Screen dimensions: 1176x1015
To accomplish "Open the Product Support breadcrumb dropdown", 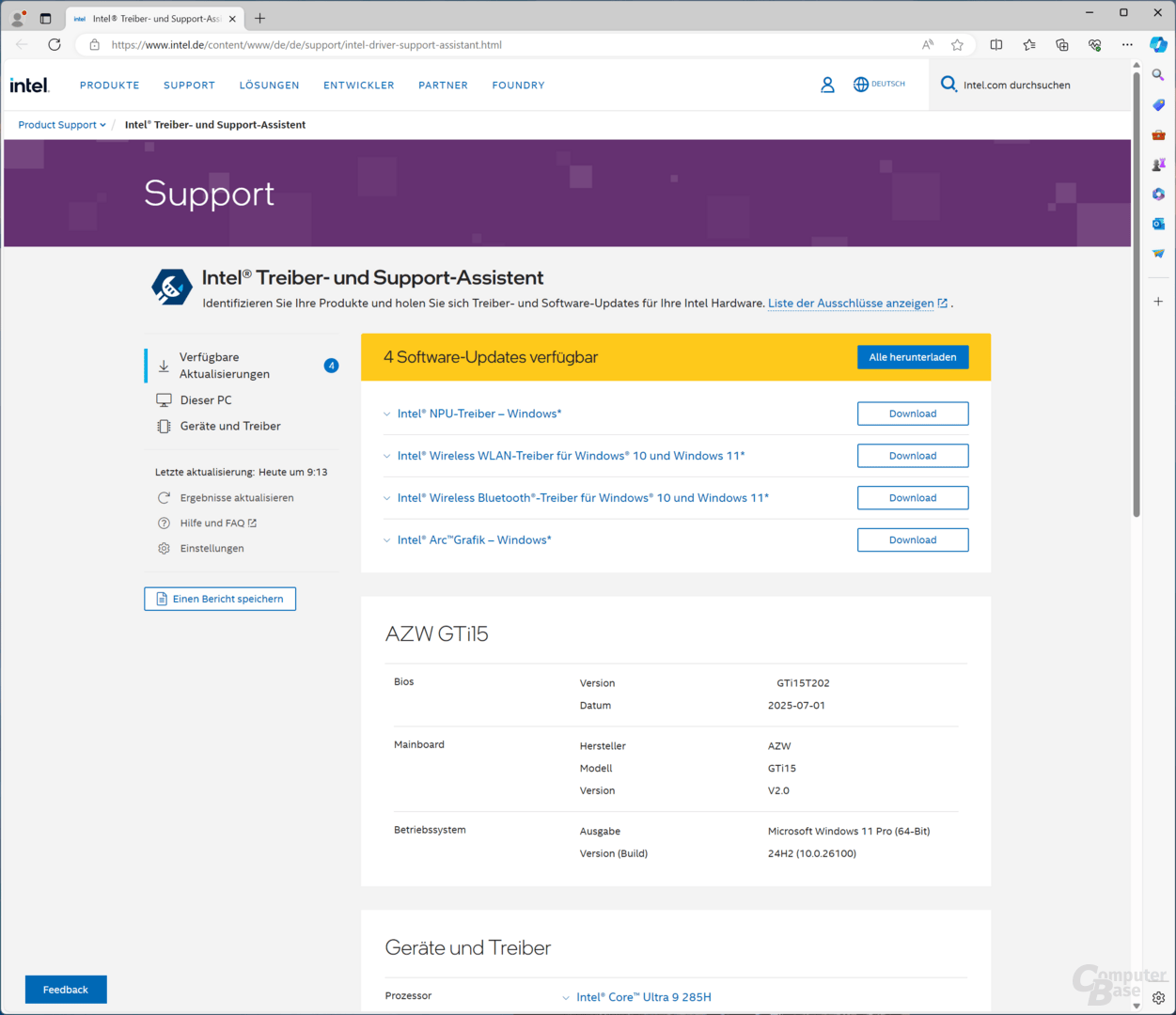I will 62,125.
